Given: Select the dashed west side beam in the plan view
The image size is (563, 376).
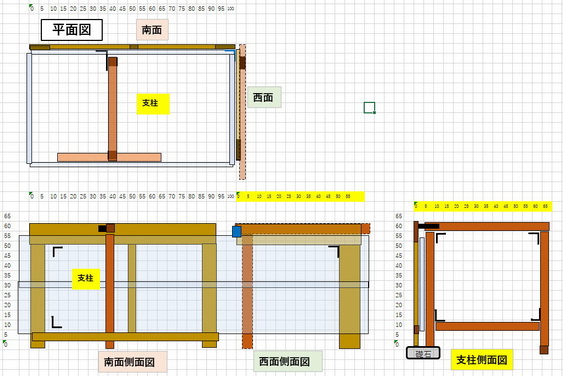Looking at the screenshot, I should (x=243, y=112).
